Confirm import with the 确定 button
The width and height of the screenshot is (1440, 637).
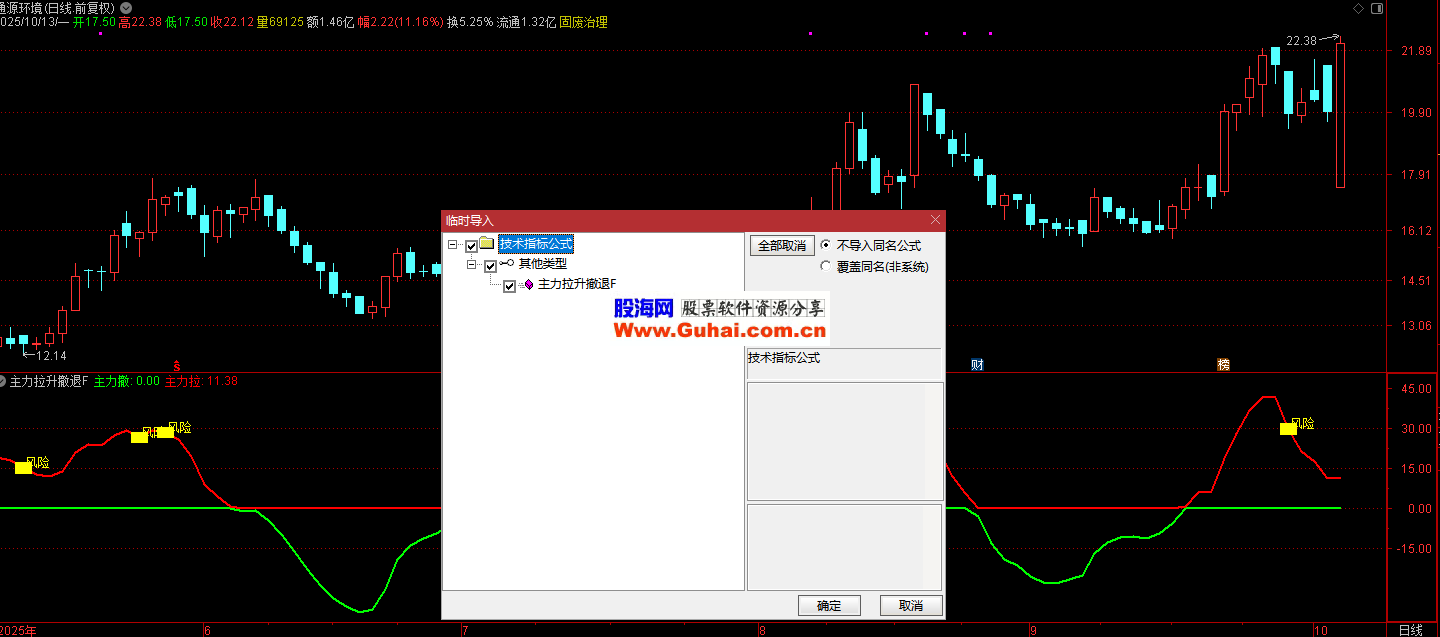click(829, 605)
